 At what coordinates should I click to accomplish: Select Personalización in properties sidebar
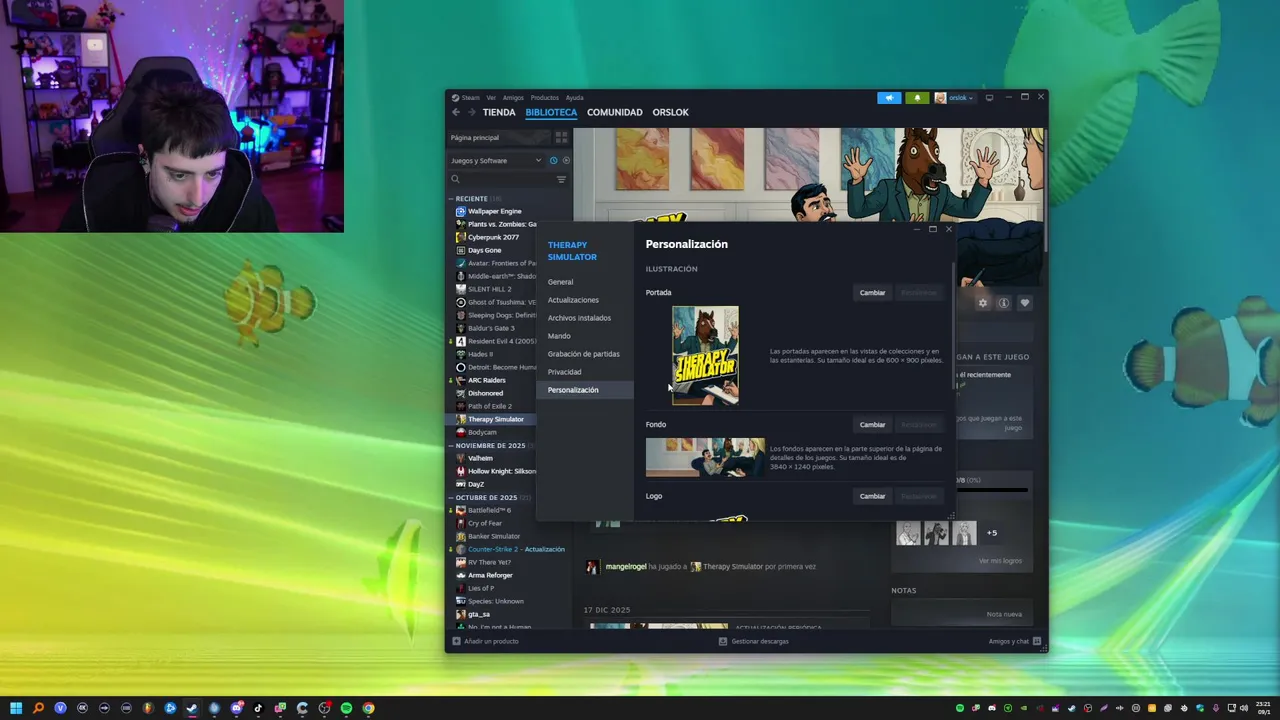pyautogui.click(x=585, y=390)
